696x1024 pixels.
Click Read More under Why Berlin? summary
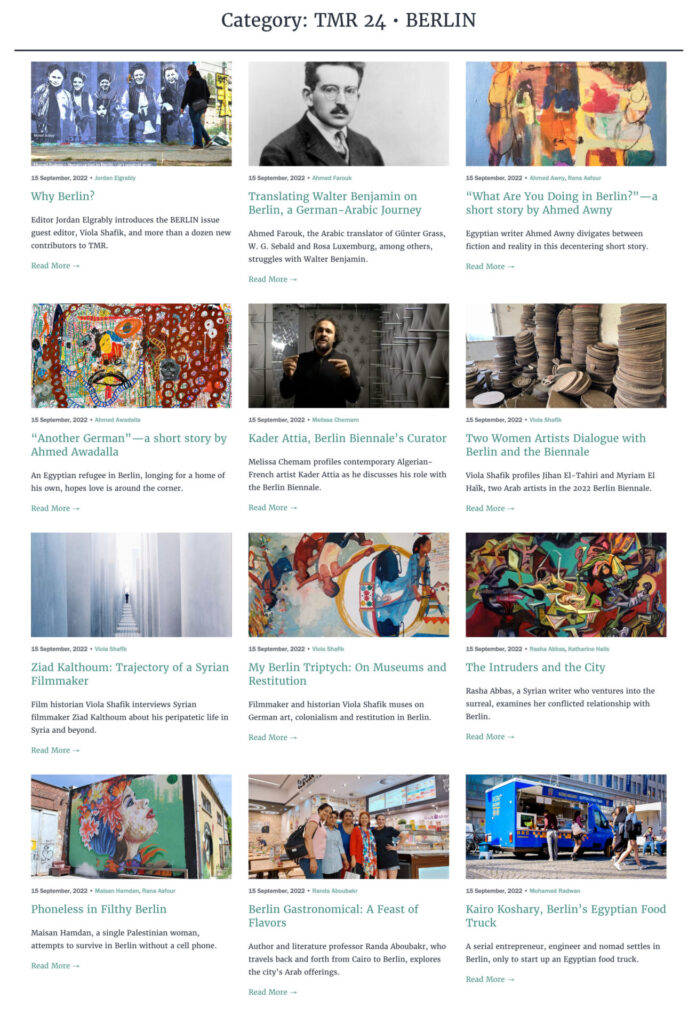pyautogui.click(x=55, y=266)
